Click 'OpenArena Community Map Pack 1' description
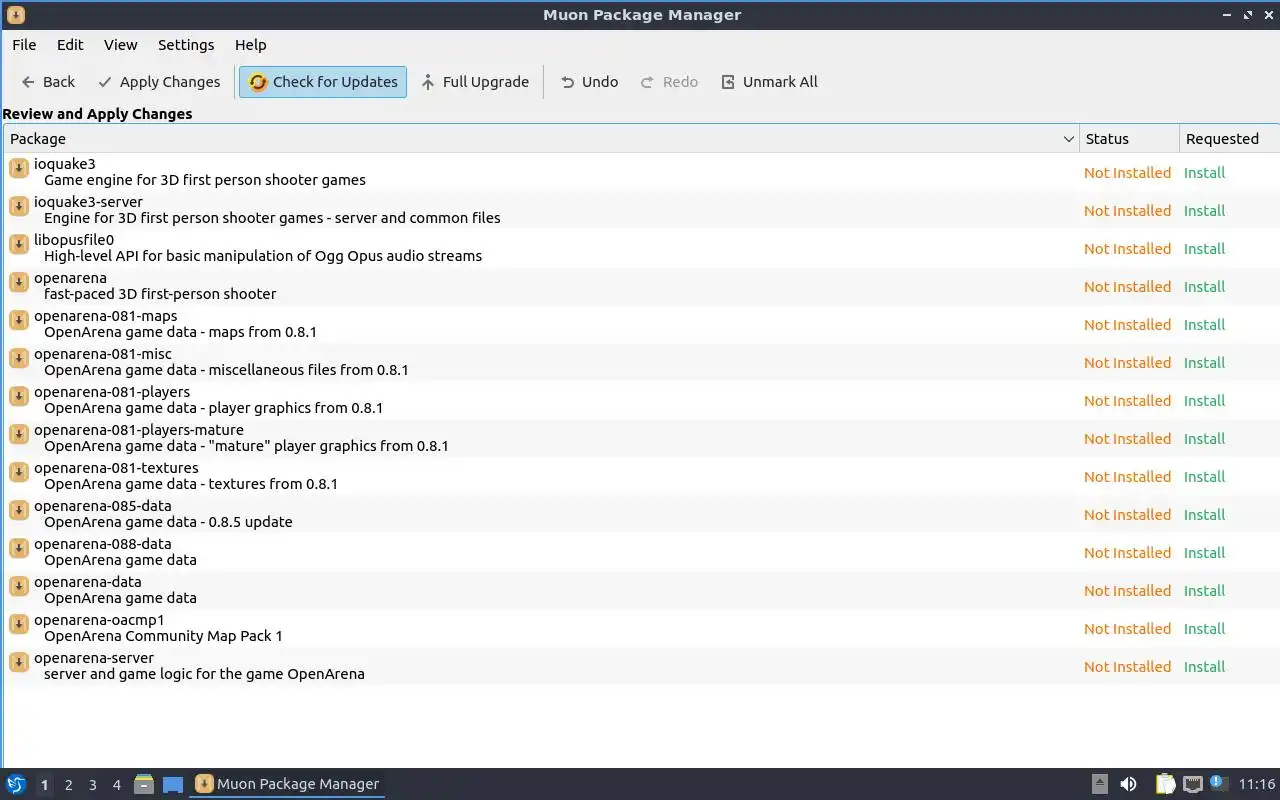The height and width of the screenshot is (800, 1280). tap(163, 636)
